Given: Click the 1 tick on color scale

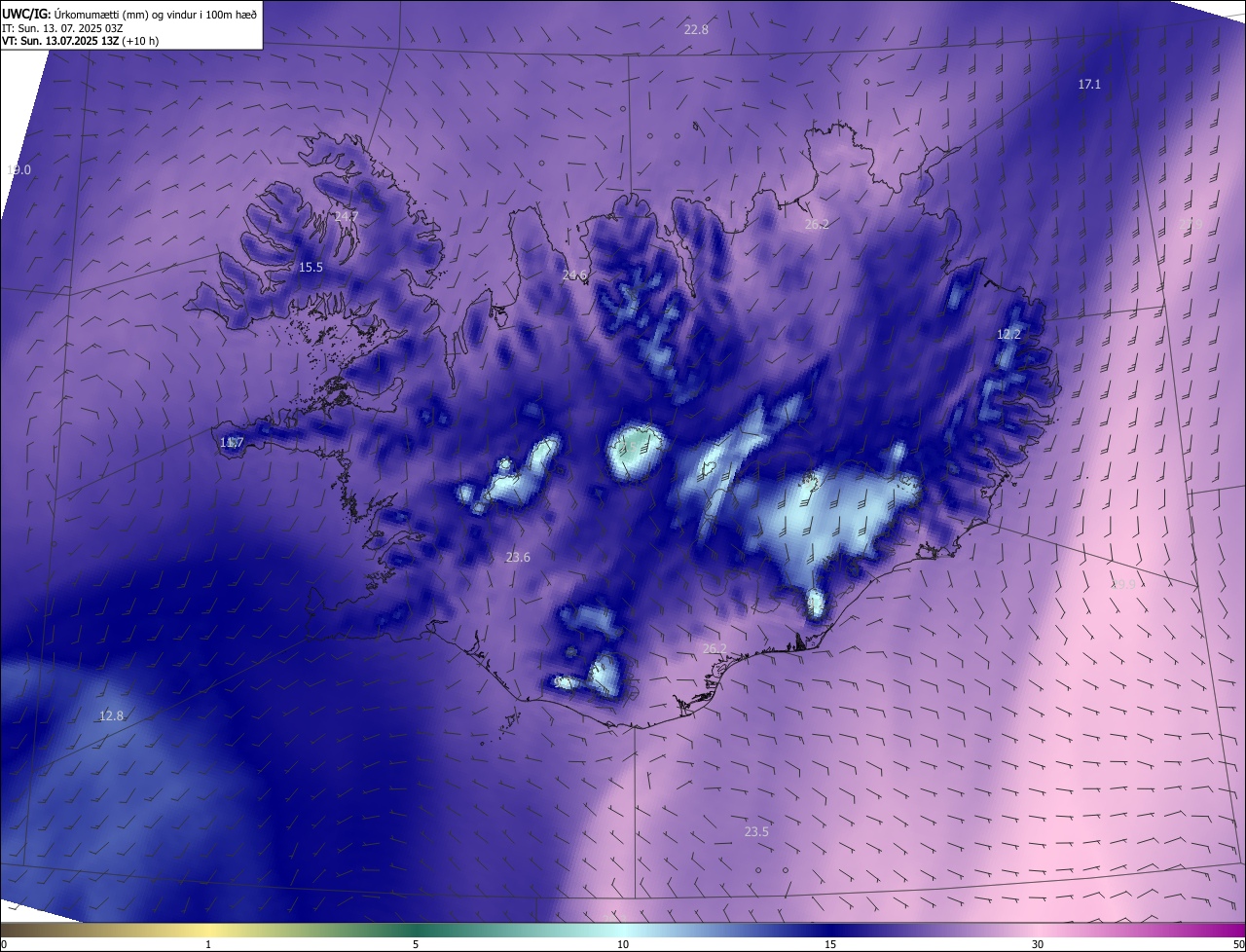Looking at the screenshot, I should 208,944.
